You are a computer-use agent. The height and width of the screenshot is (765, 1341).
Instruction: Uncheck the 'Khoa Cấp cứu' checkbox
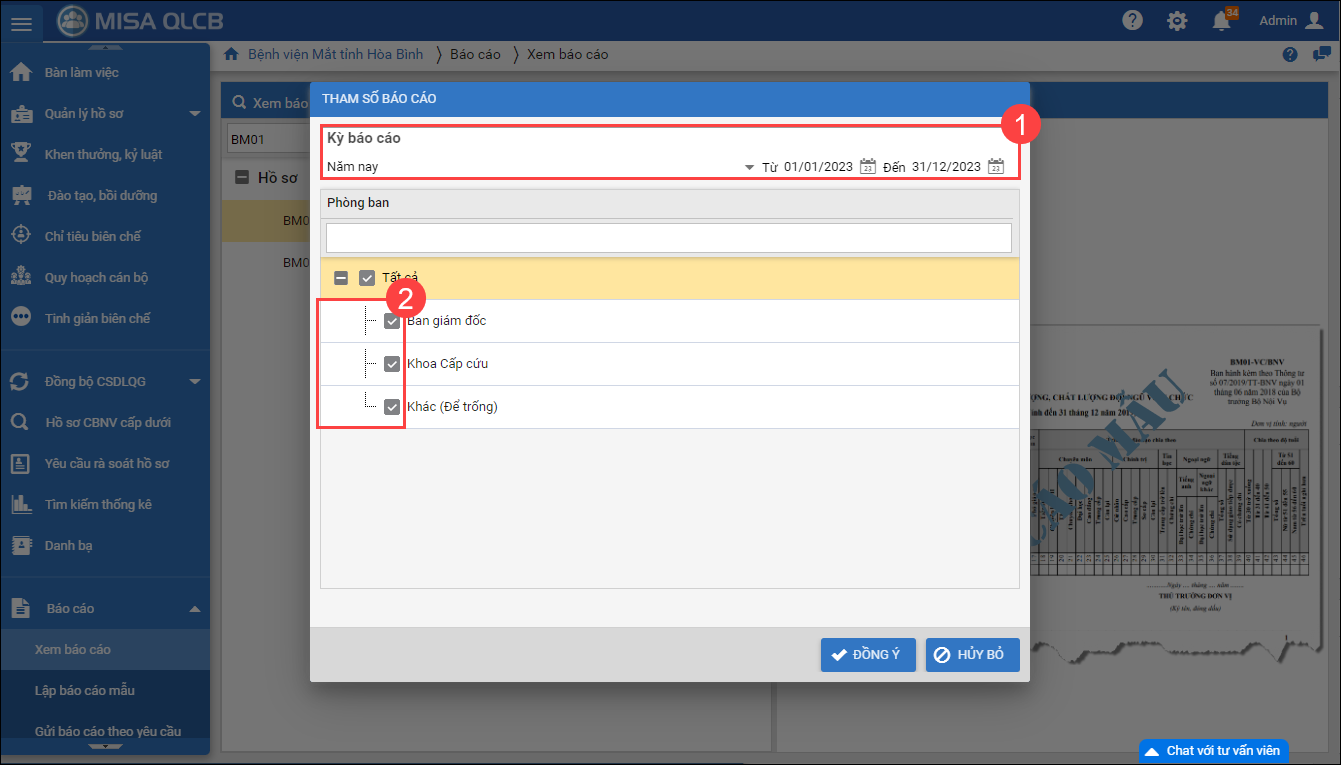pos(392,364)
